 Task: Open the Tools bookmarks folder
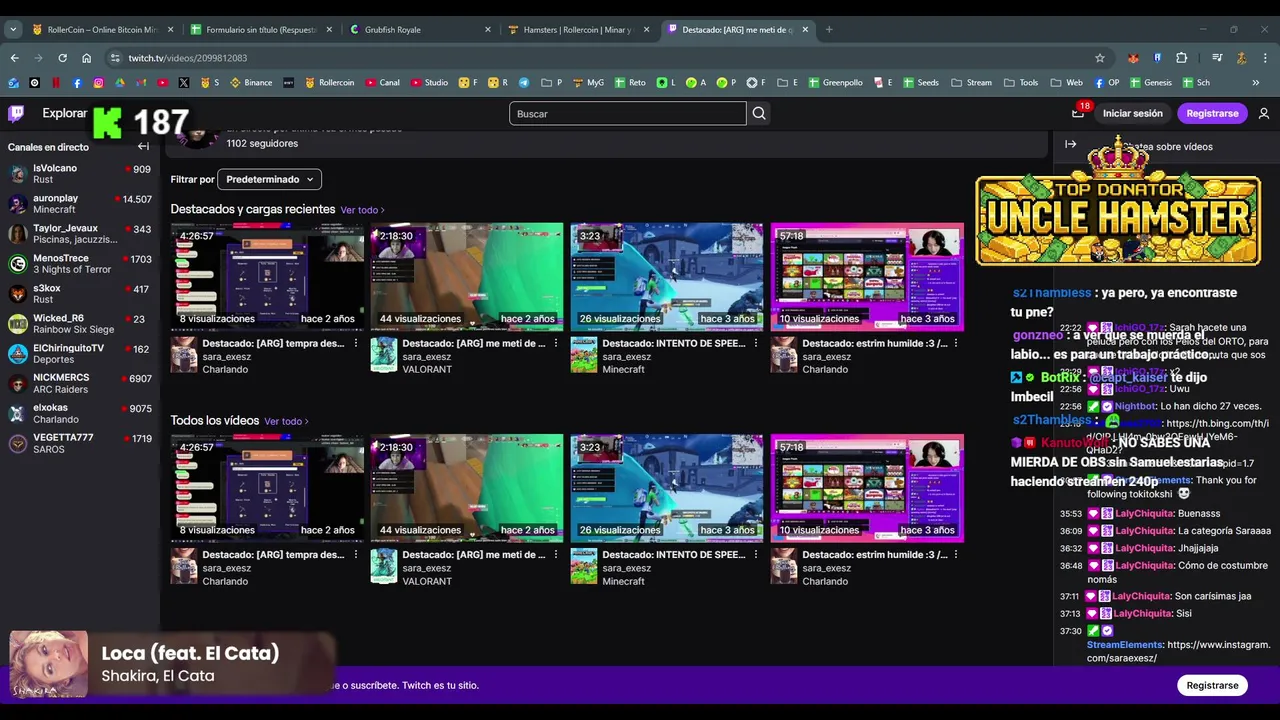(x=1021, y=83)
